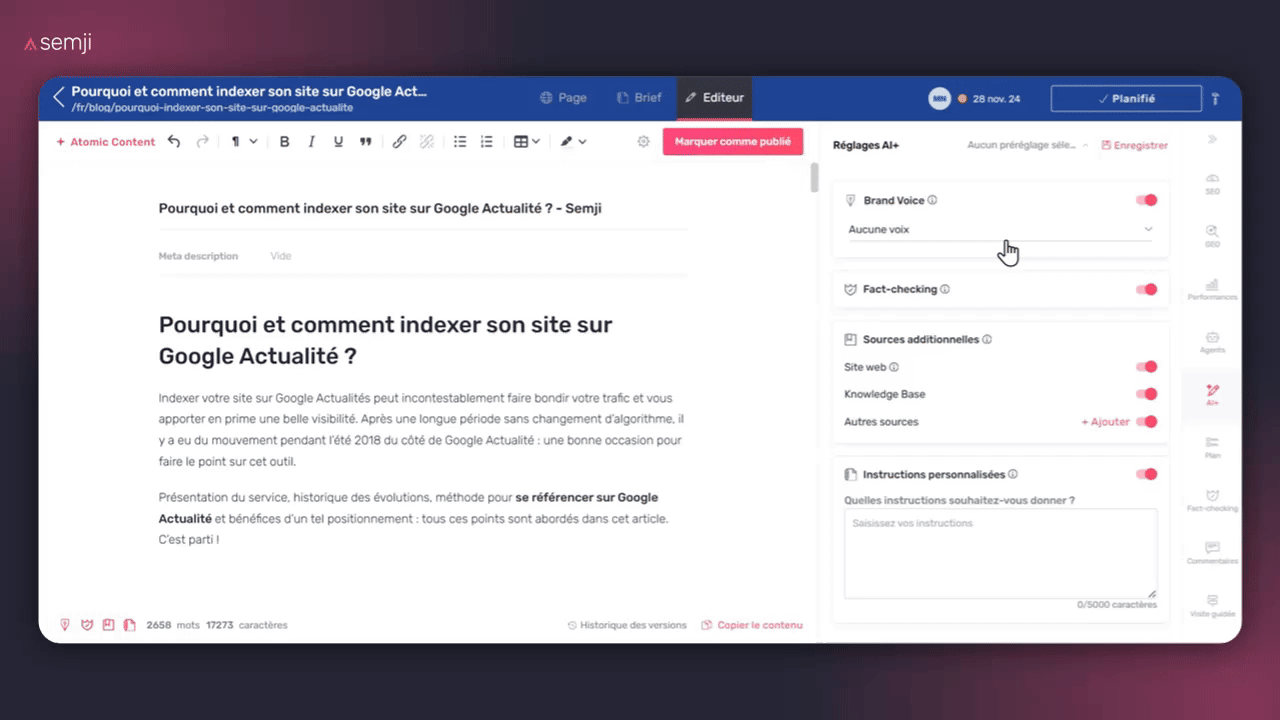Open the paragraph style dropdown
Screen dimensions: 1280x720
click(243, 141)
